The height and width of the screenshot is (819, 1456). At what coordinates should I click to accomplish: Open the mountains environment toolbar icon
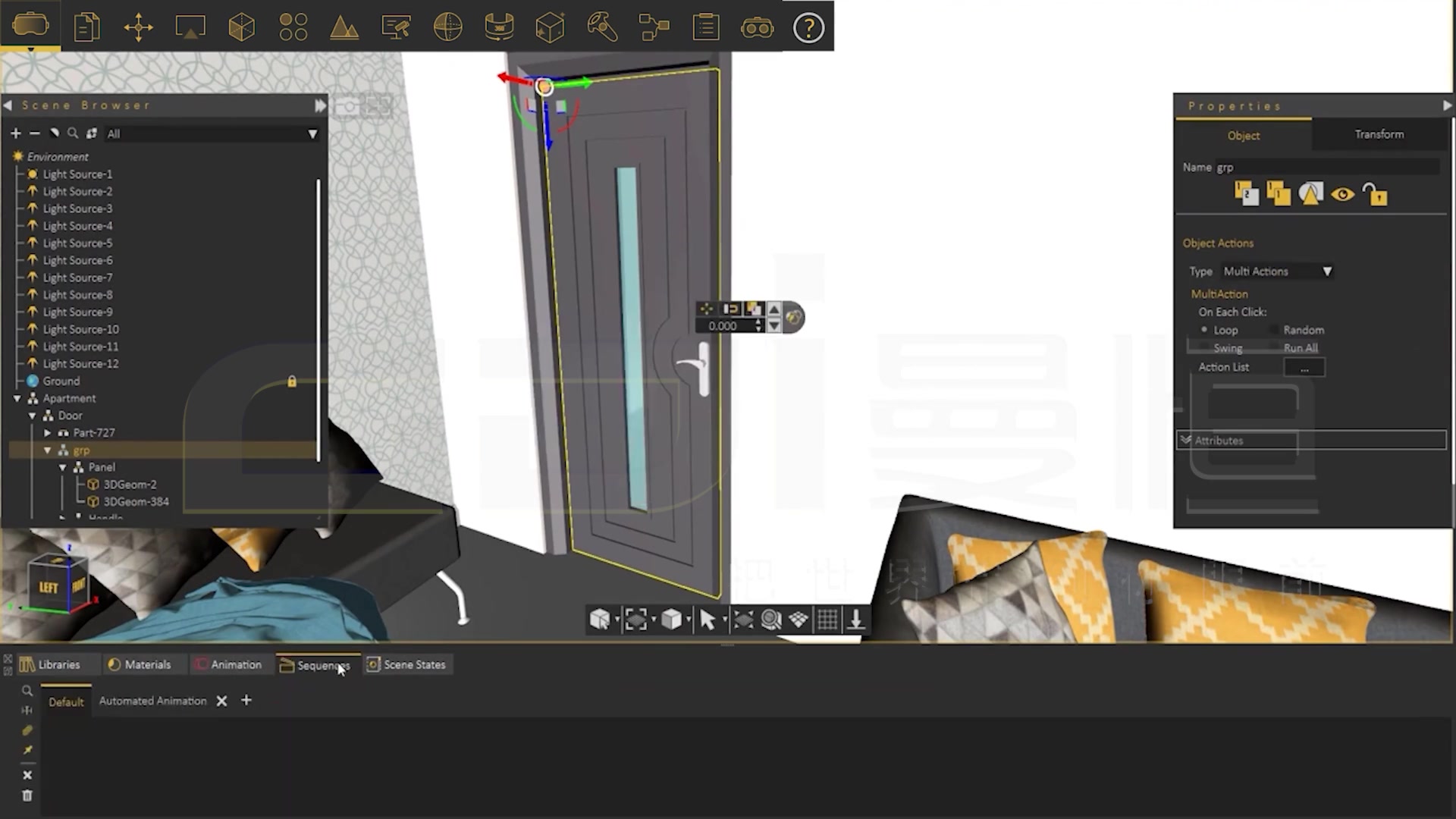344,28
